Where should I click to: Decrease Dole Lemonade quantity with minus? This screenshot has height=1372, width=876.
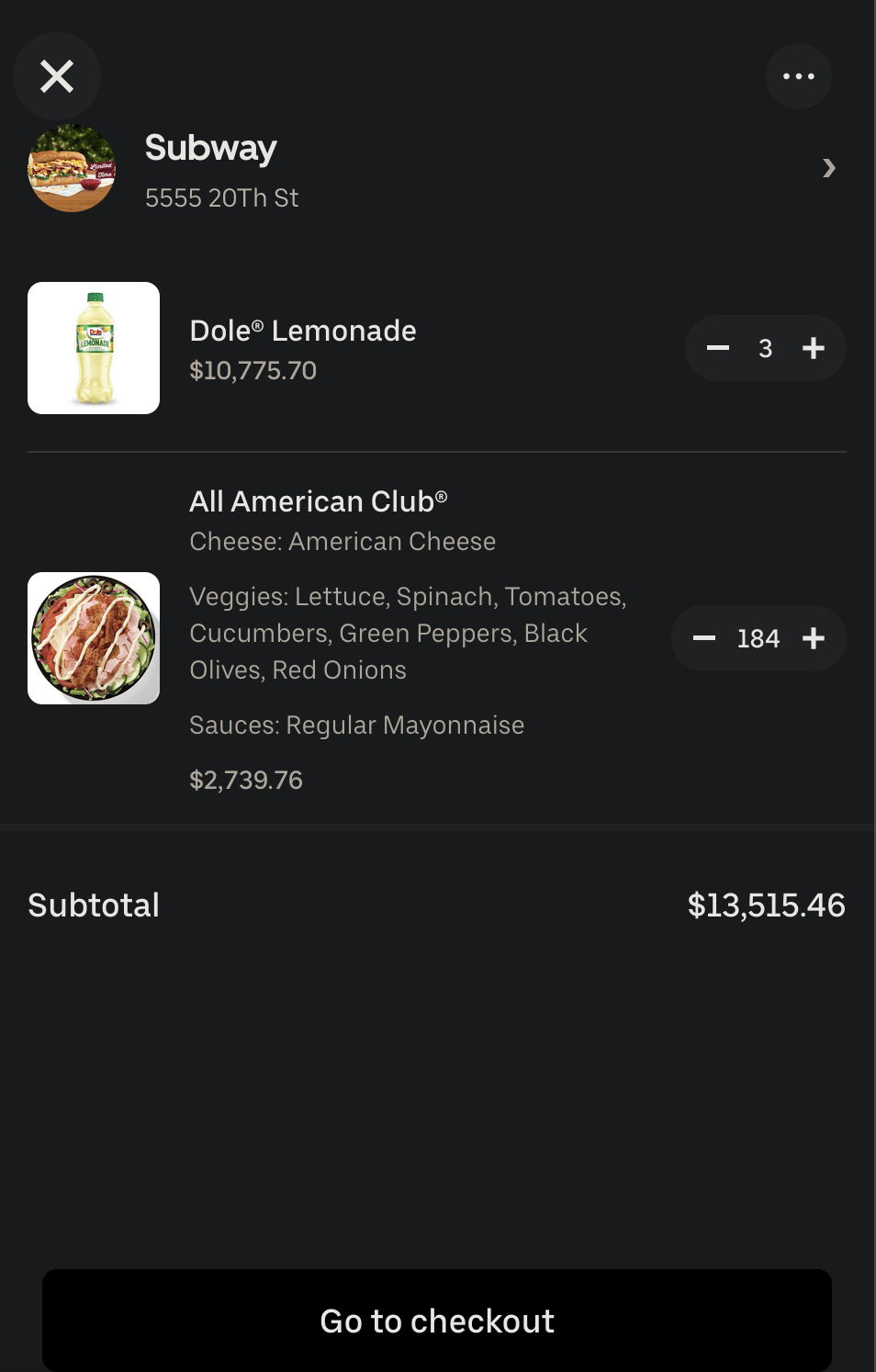[718, 348]
